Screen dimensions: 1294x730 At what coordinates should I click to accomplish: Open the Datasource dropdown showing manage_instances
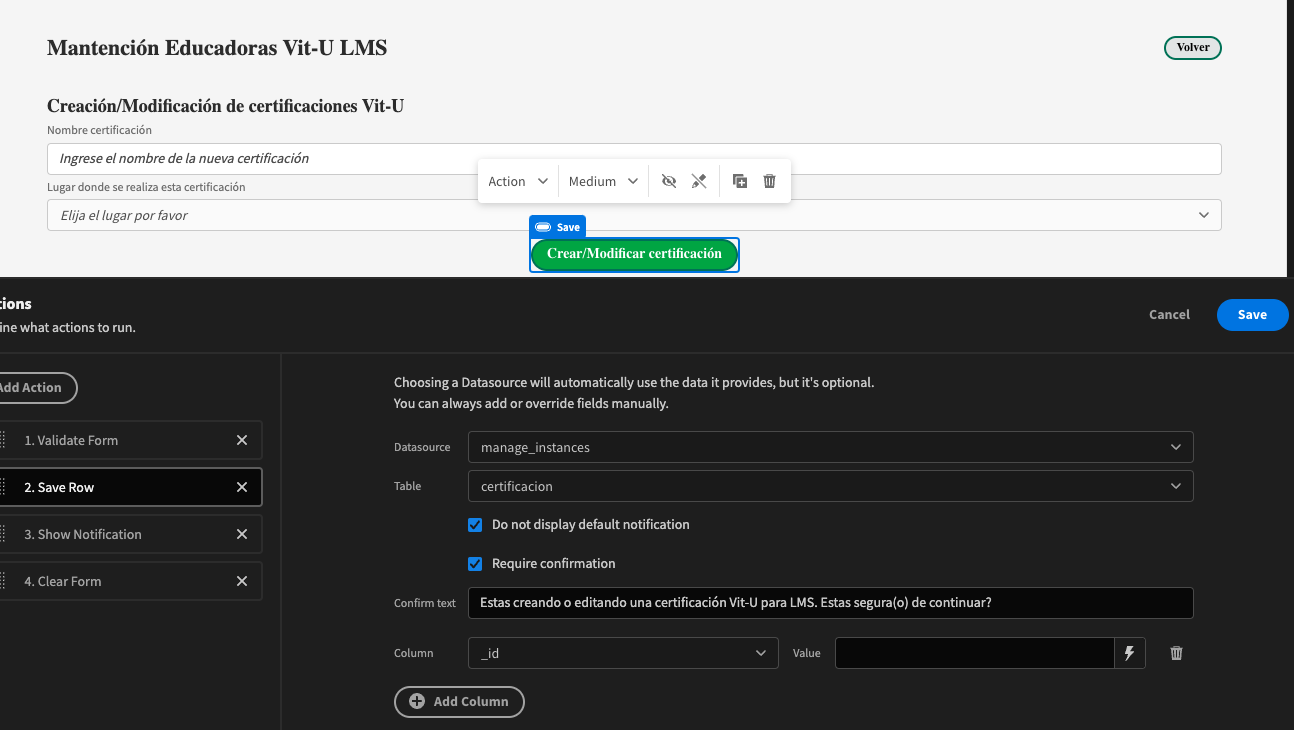pos(830,447)
